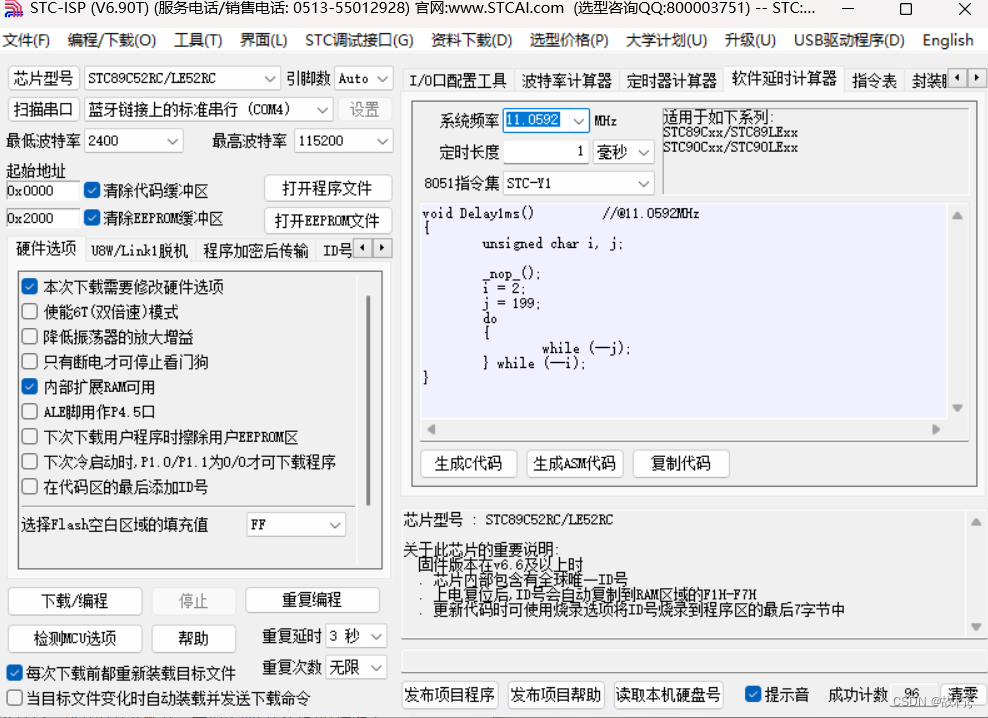Click code area scroll left arrow

tap(432, 429)
